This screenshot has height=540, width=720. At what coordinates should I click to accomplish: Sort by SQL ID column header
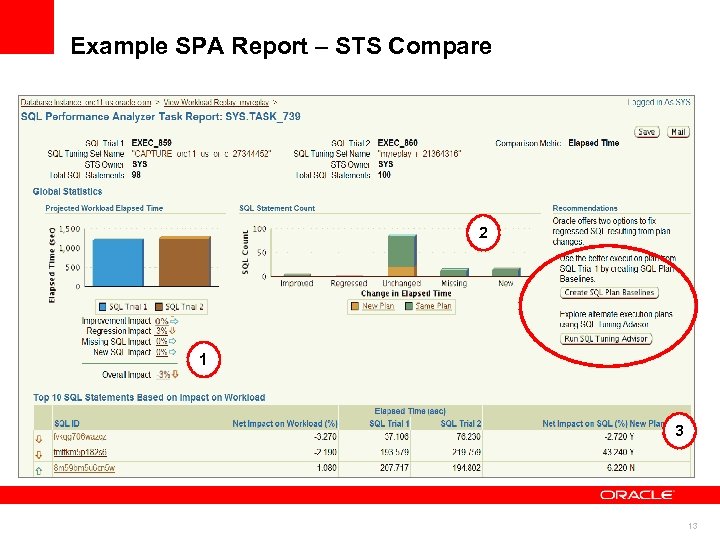(x=67, y=423)
